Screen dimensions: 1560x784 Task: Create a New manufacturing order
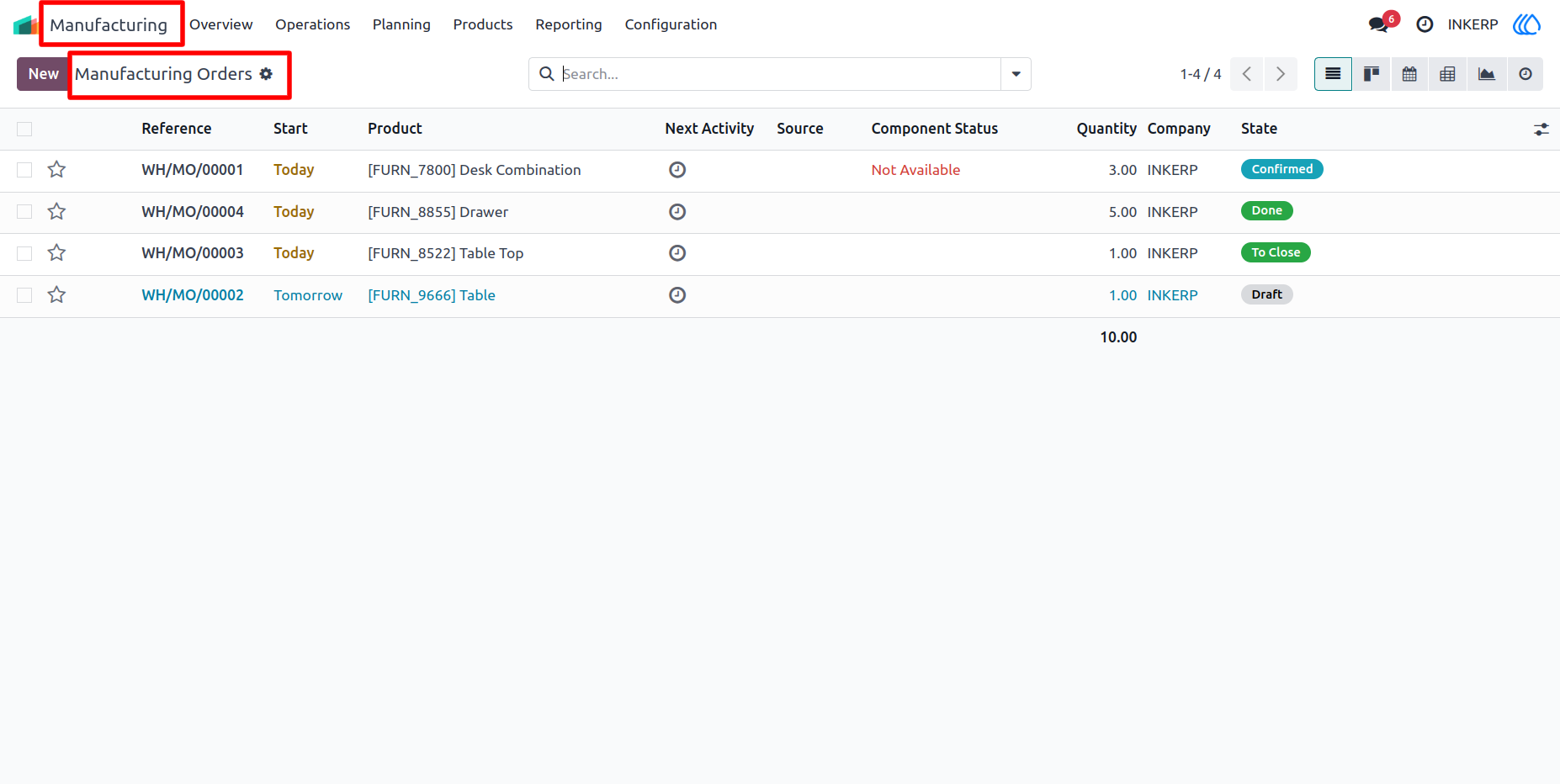[43, 74]
